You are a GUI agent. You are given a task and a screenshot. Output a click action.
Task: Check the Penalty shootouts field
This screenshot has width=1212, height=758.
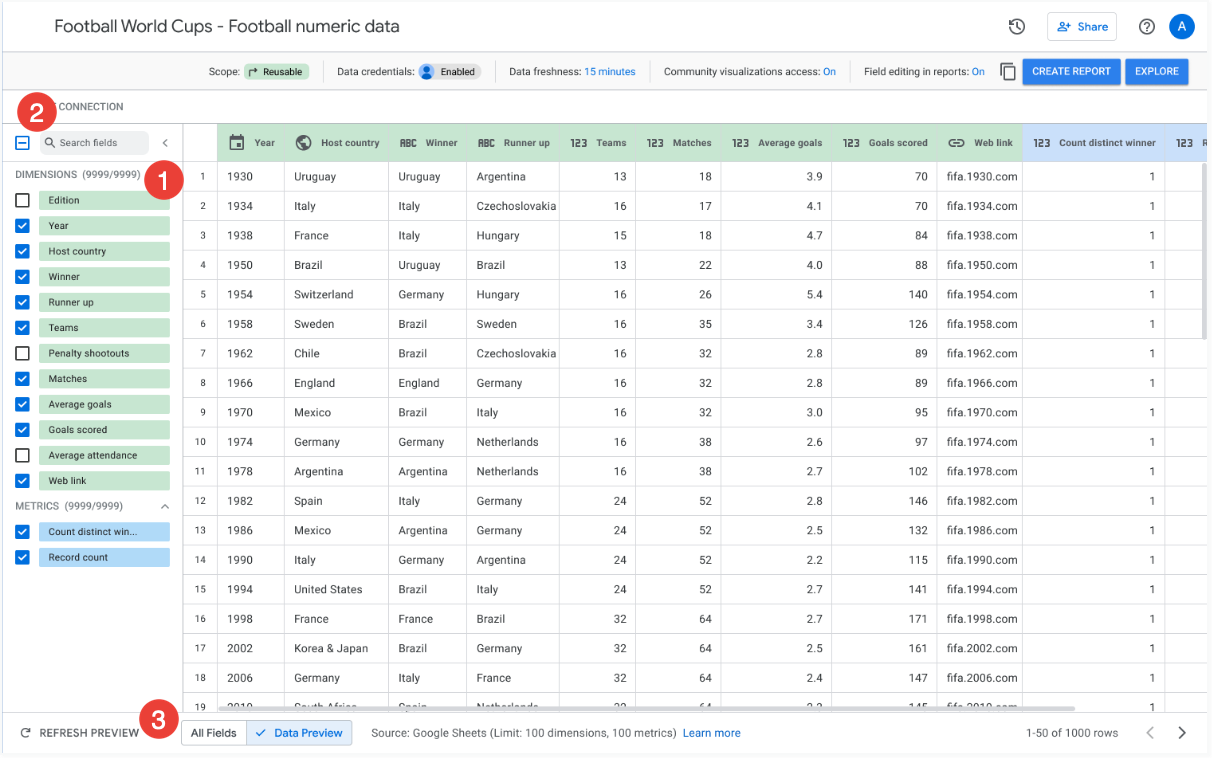[22, 353]
